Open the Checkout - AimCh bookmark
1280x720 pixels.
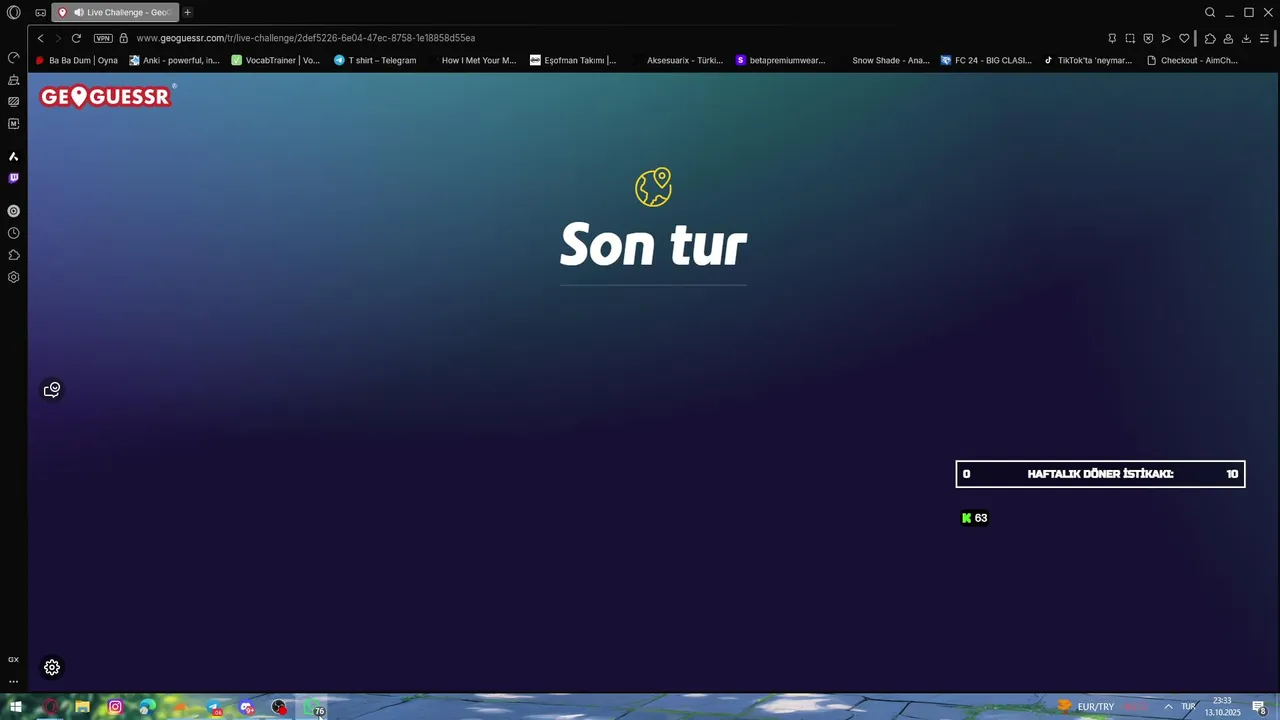(1191, 60)
